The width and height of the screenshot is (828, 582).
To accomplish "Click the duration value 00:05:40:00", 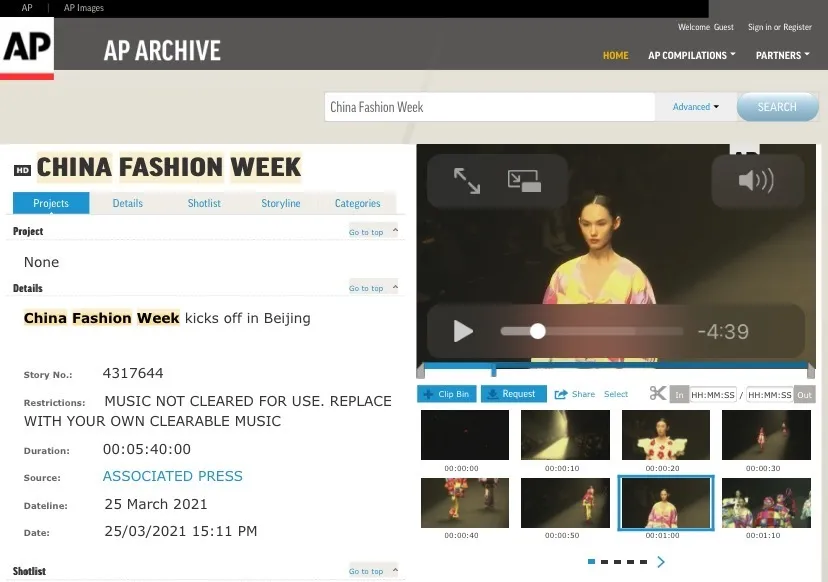I will pyautogui.click(x=147, y=449).
